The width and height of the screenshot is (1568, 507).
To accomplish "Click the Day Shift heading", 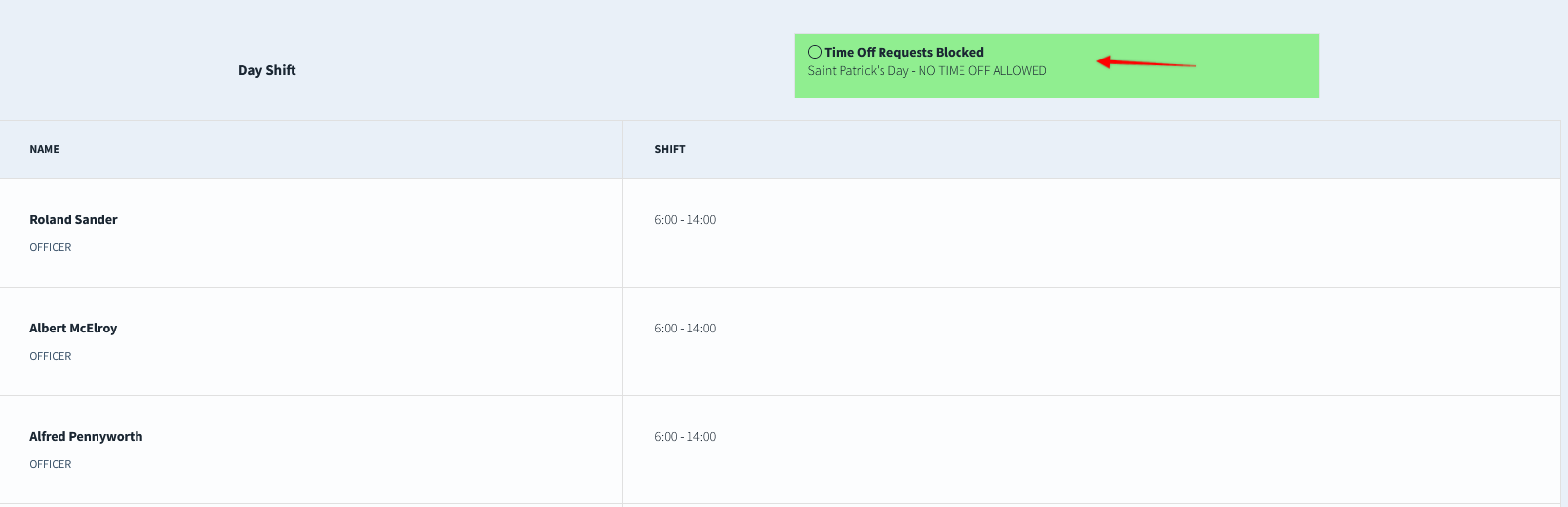I will coord(267,70).
